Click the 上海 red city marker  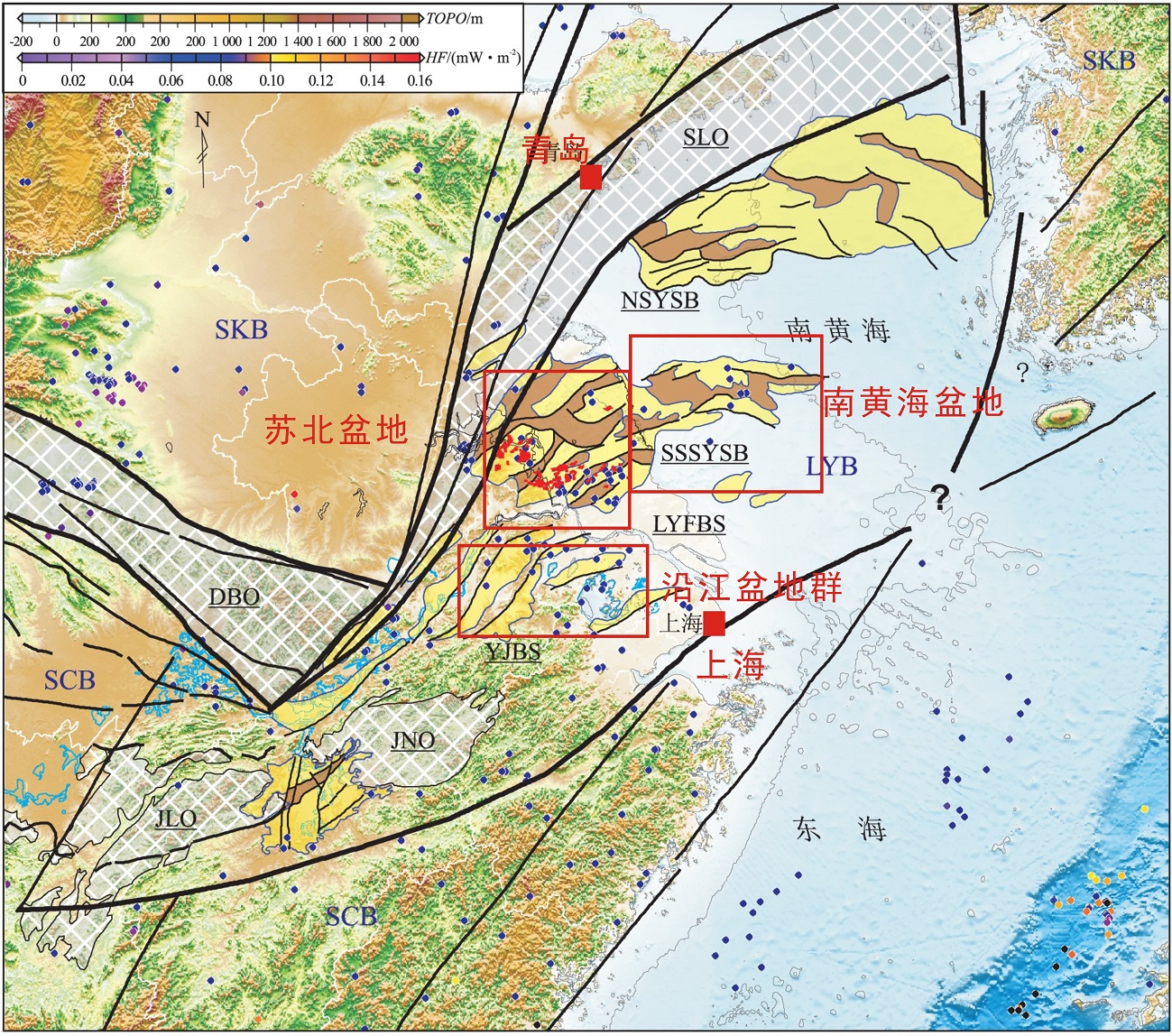pos(713,624)
